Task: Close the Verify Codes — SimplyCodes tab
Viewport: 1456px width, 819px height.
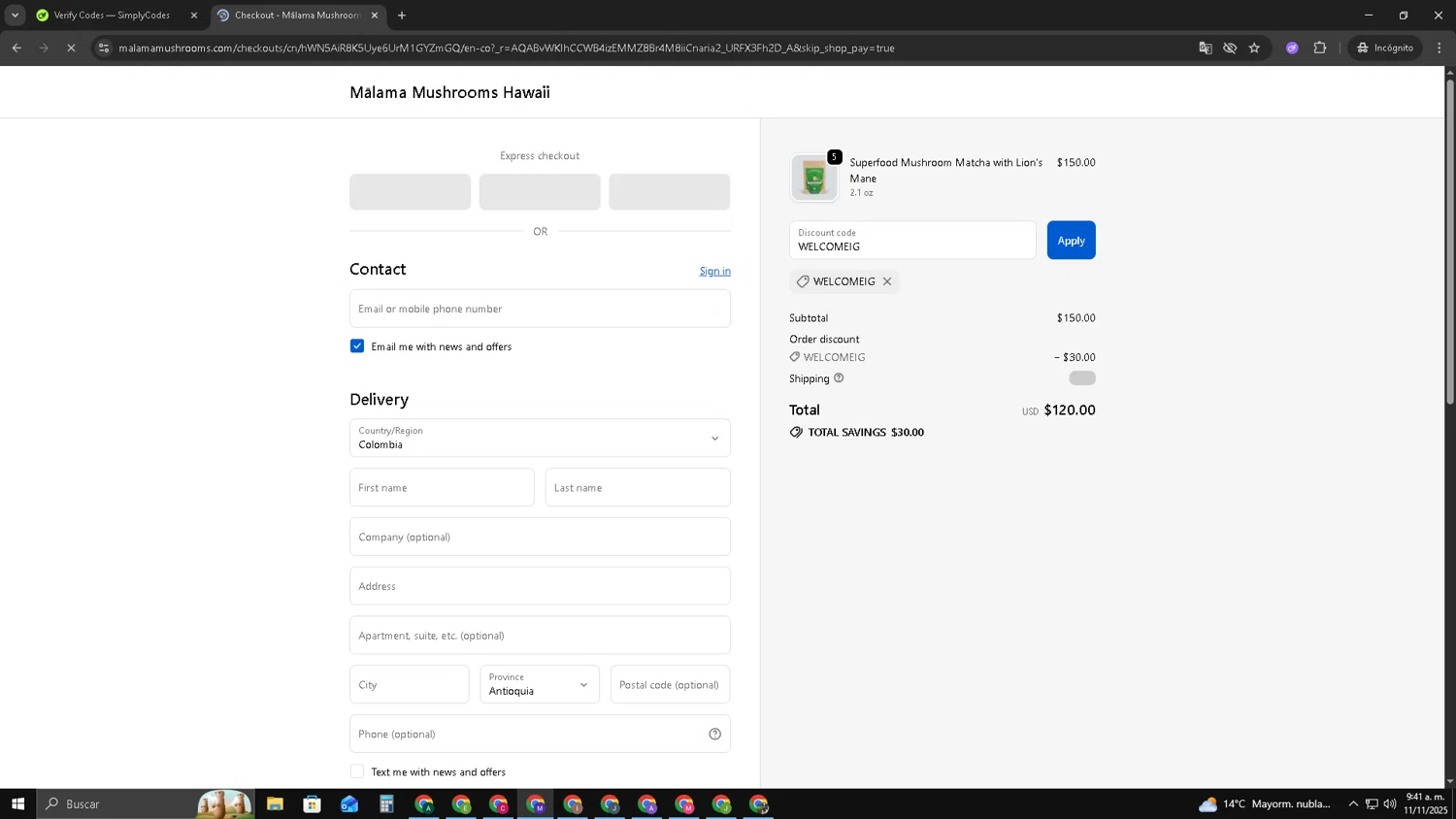Action: [x=194, y=16]
